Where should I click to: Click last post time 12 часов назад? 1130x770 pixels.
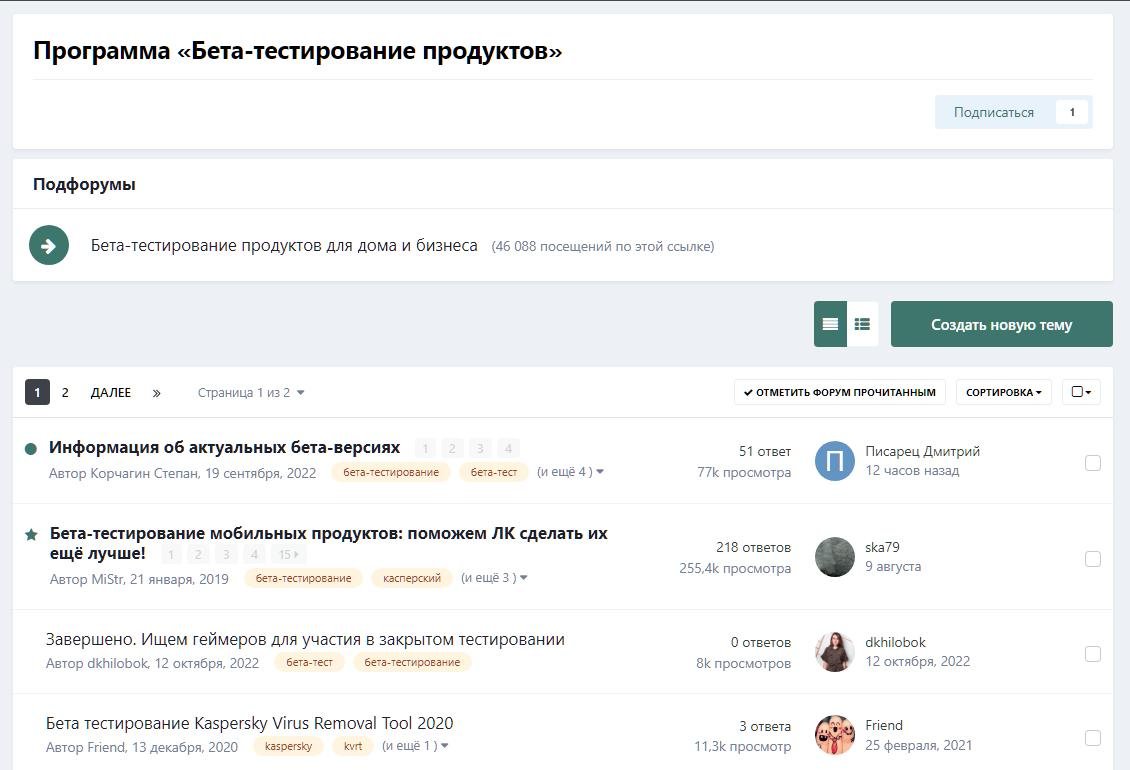click(912, 471)
